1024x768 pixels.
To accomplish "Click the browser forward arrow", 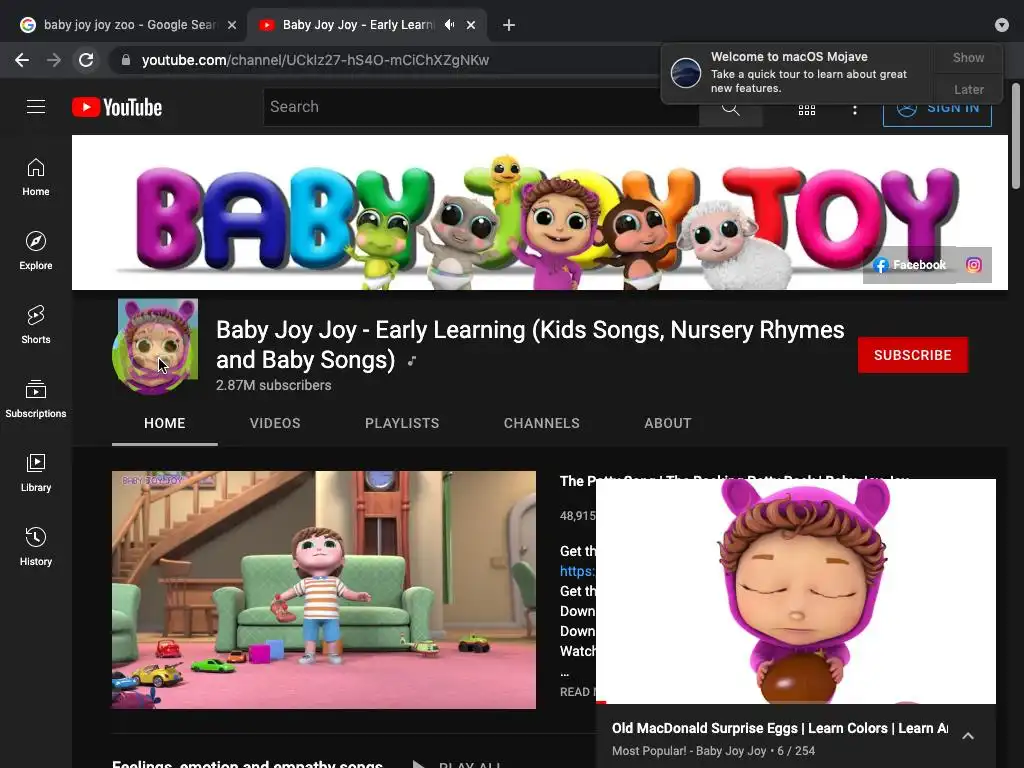I will coord(54,60).
